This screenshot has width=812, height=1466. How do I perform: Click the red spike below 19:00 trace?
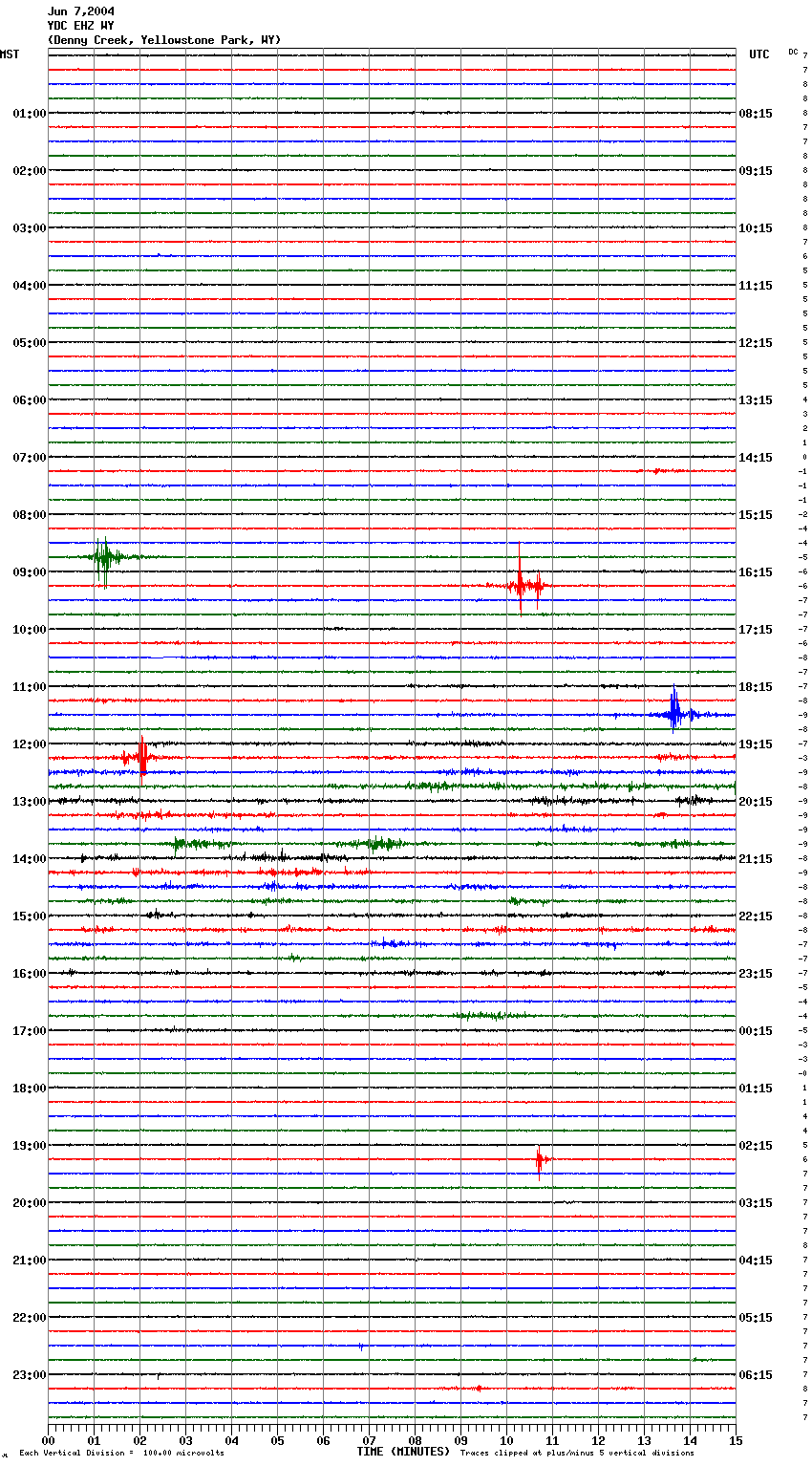(540, 1161)
